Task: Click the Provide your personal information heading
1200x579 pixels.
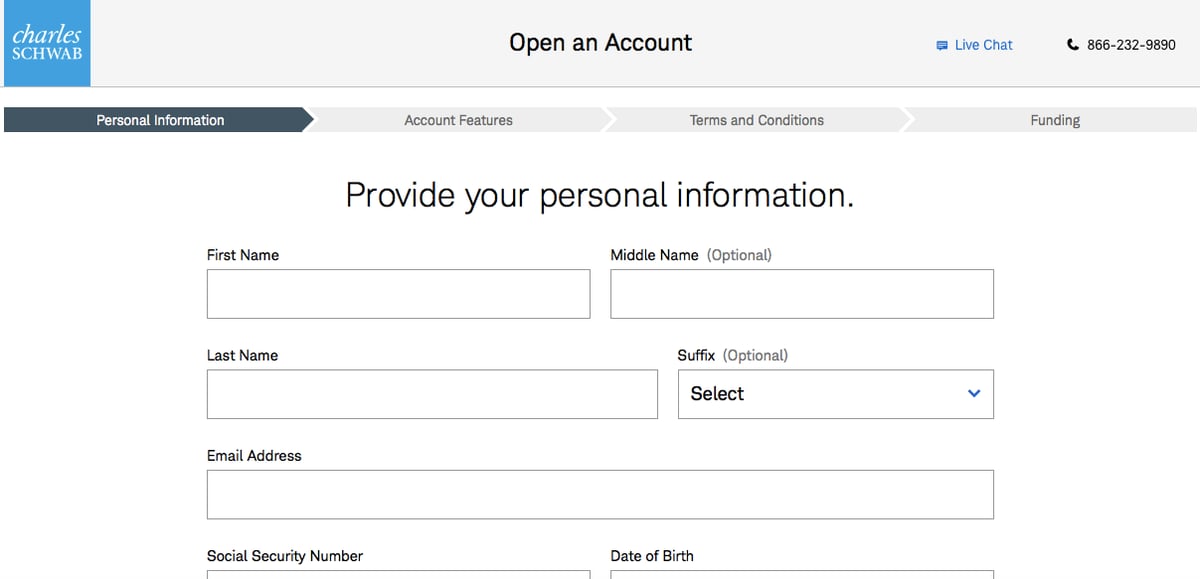Action: 600,195
